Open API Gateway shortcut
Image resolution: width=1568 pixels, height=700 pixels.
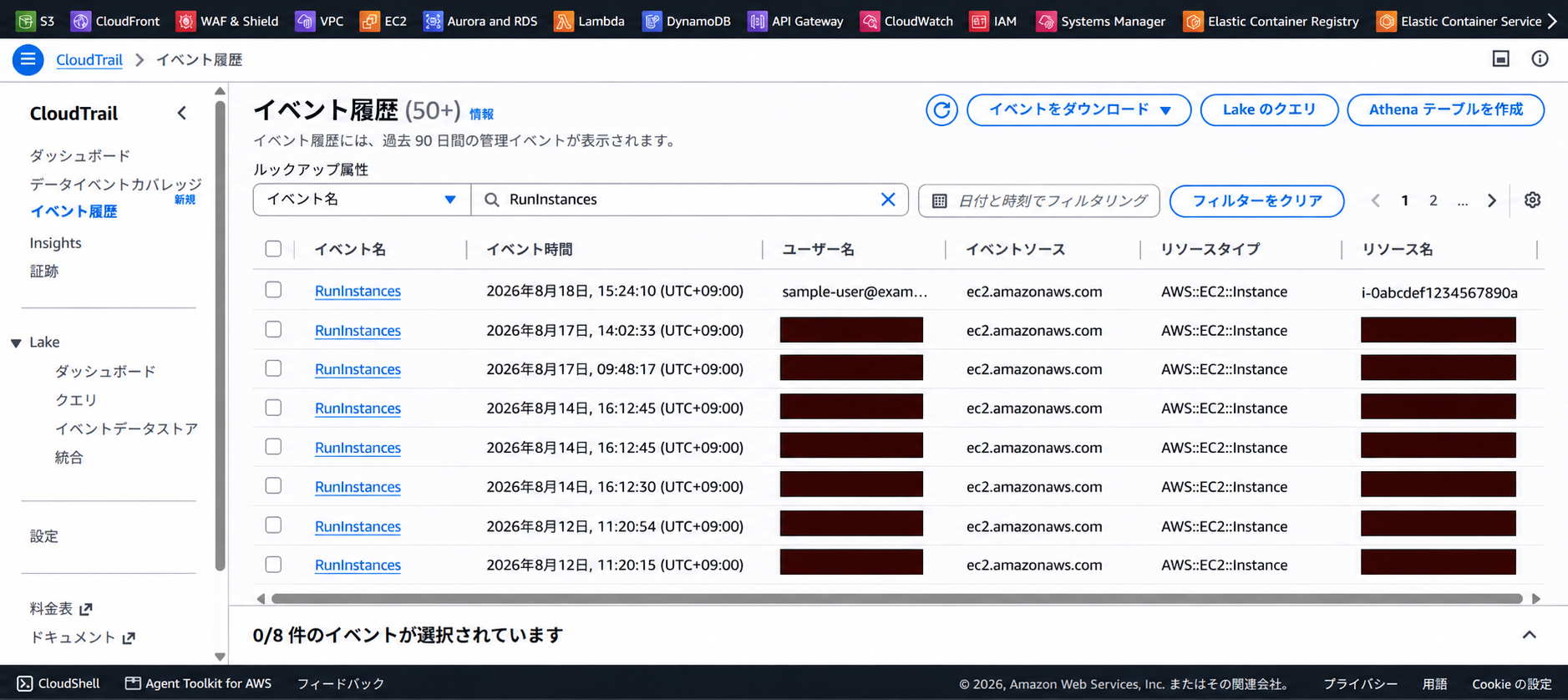(x=796, y=21)
